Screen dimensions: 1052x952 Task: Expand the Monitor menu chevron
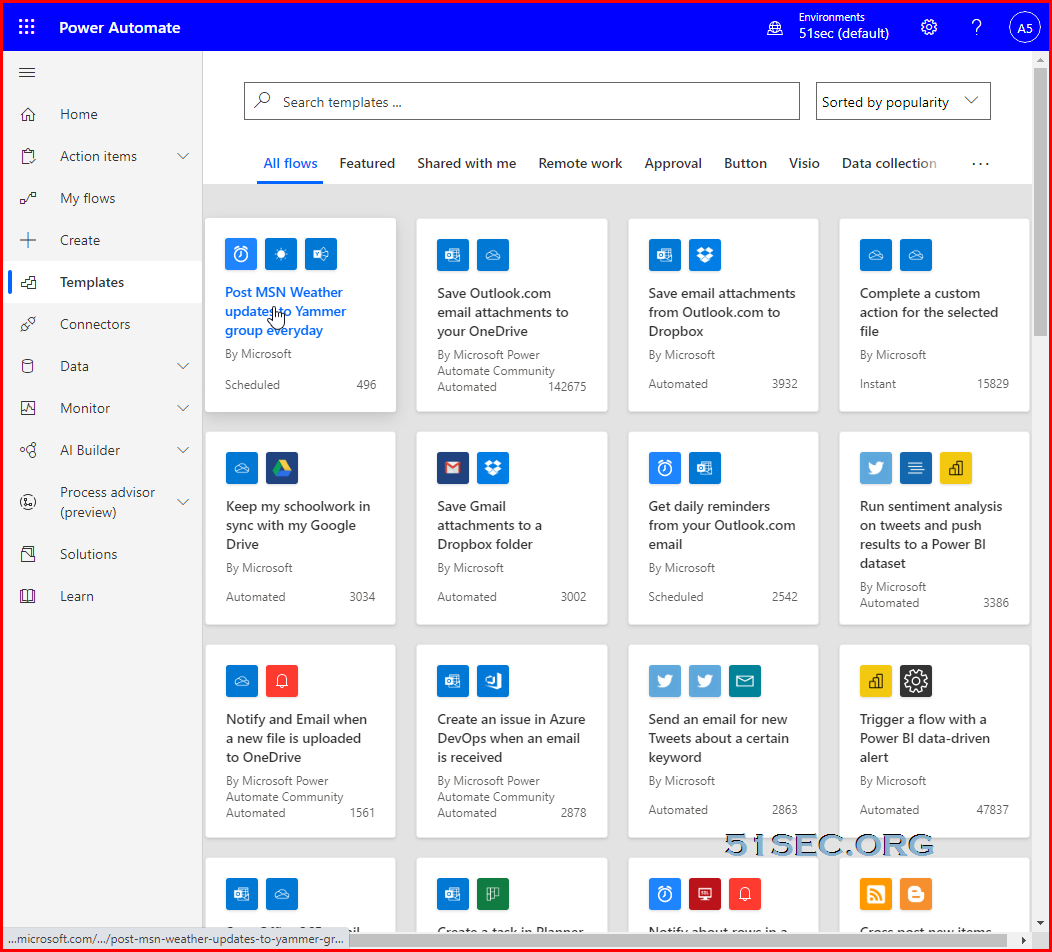tap(182, 408)
